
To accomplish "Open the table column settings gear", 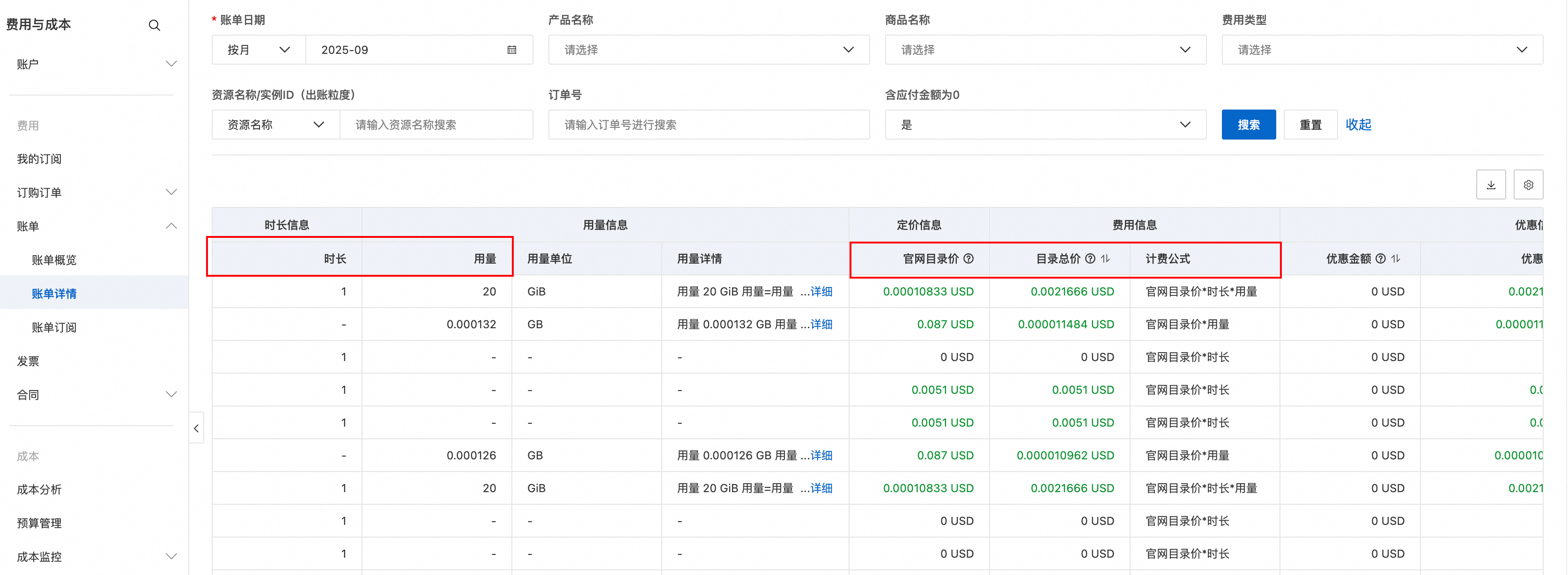I will pos(1528,185).
